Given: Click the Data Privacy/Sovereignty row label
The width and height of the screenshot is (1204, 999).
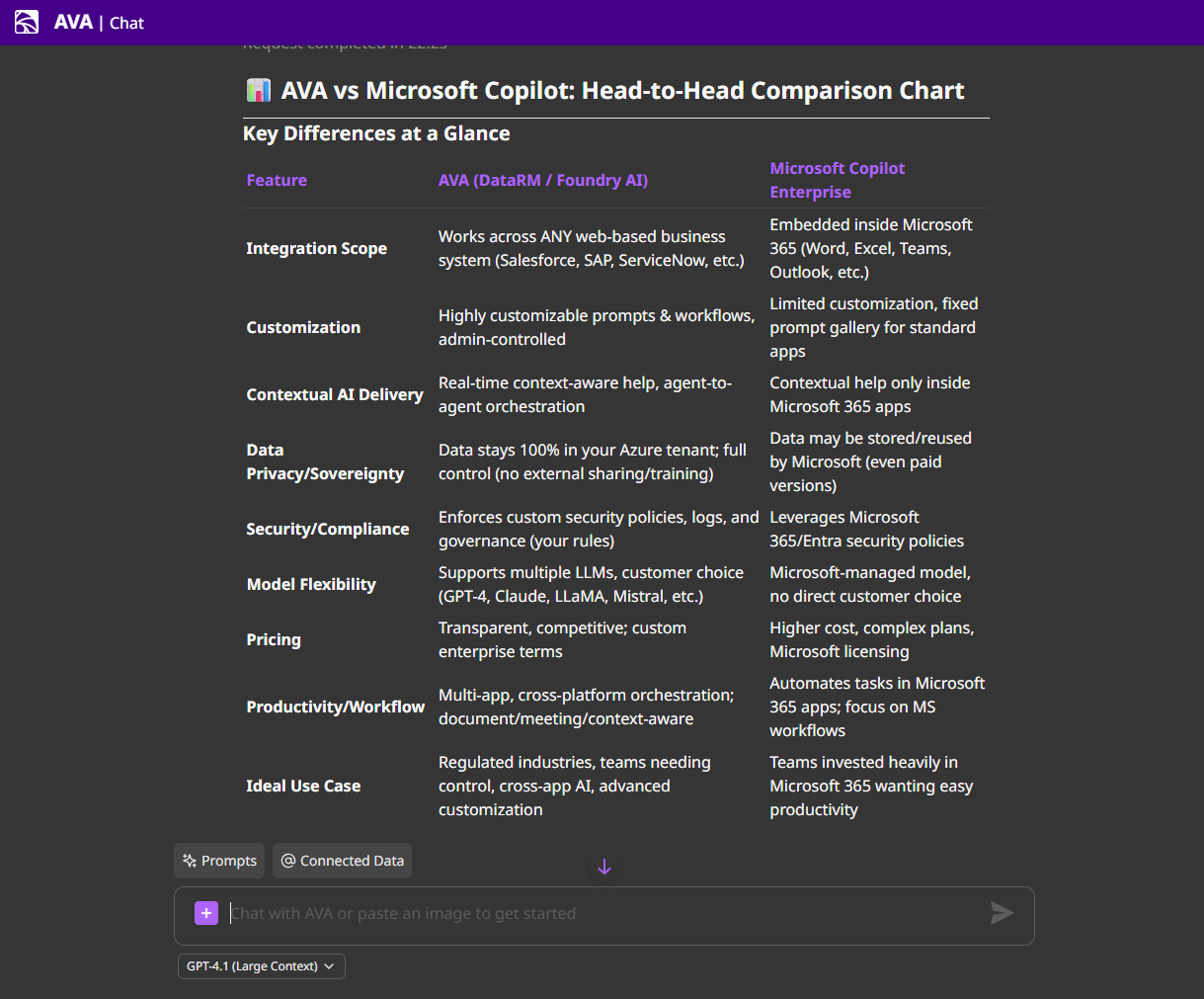Looking at the screenshot, I should click(x=325, y=461).
